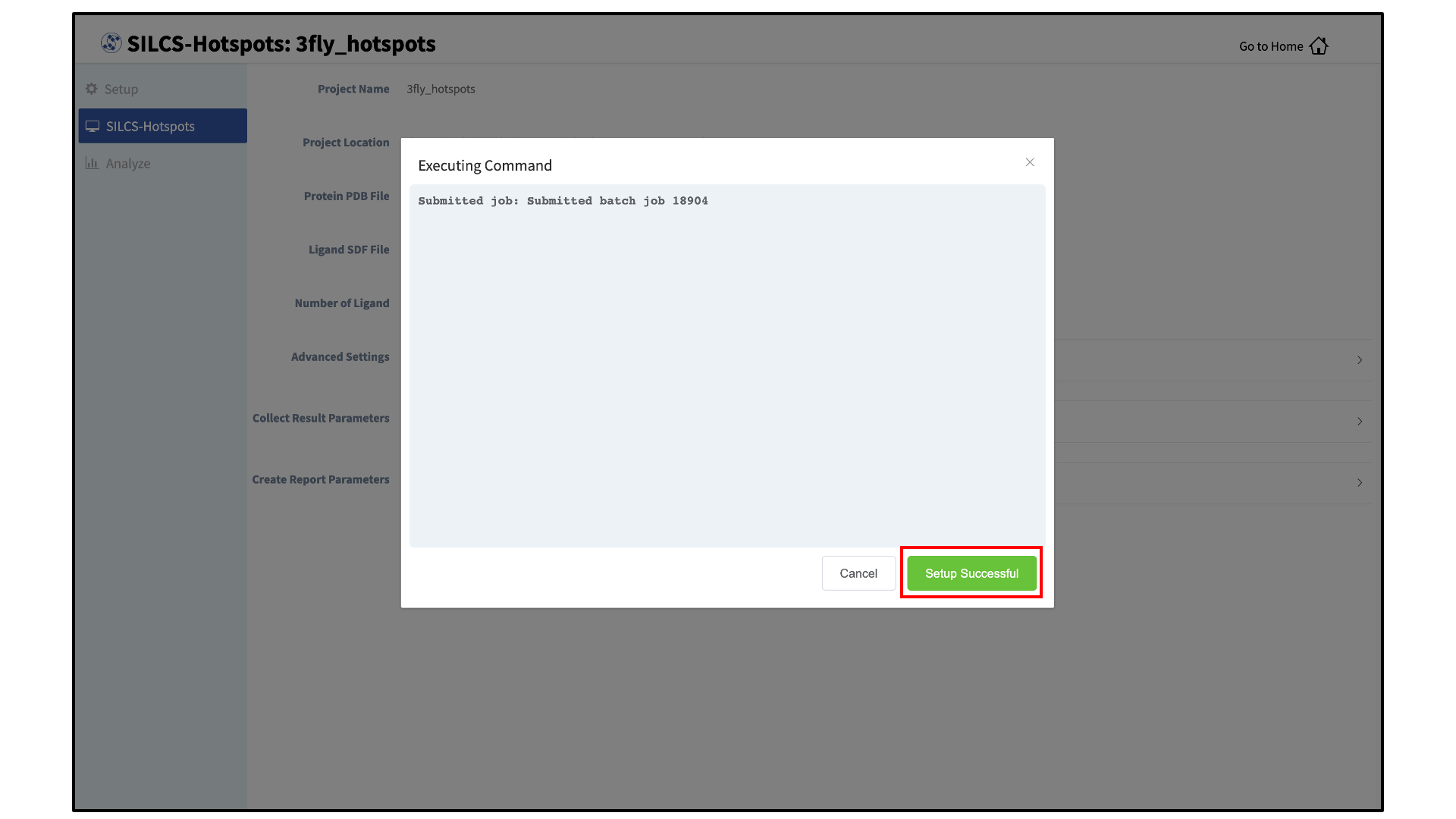Click the Create Report Parameters label
The height and width of the screenshot is (819, 1456).
(x=321, y=479)
